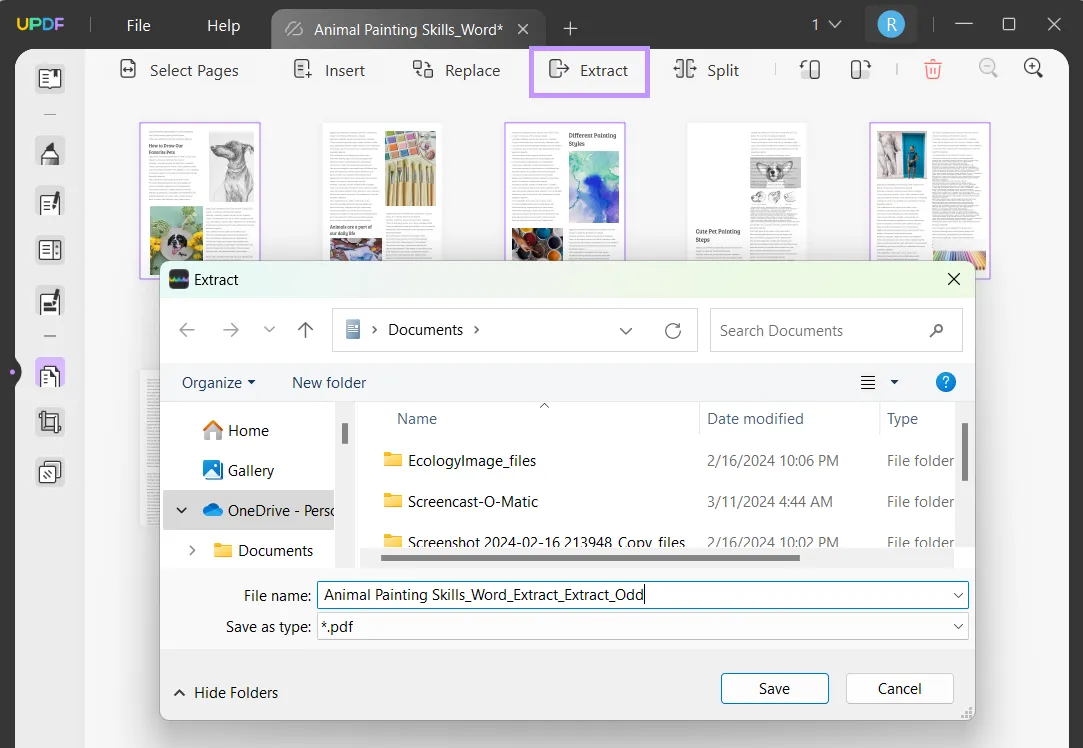This screenshot has width=1083, height=748.
Task: Open the user account avatar R
Action: point(891,25)
